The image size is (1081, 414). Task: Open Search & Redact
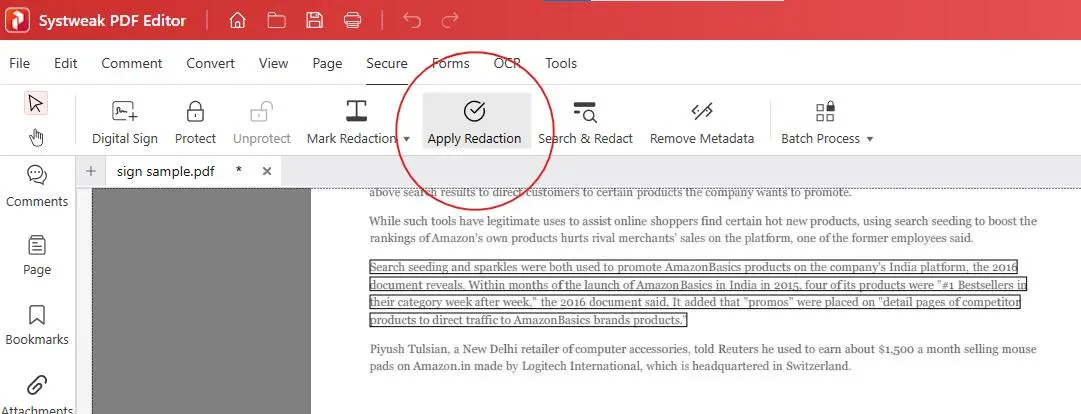[585, 122]
